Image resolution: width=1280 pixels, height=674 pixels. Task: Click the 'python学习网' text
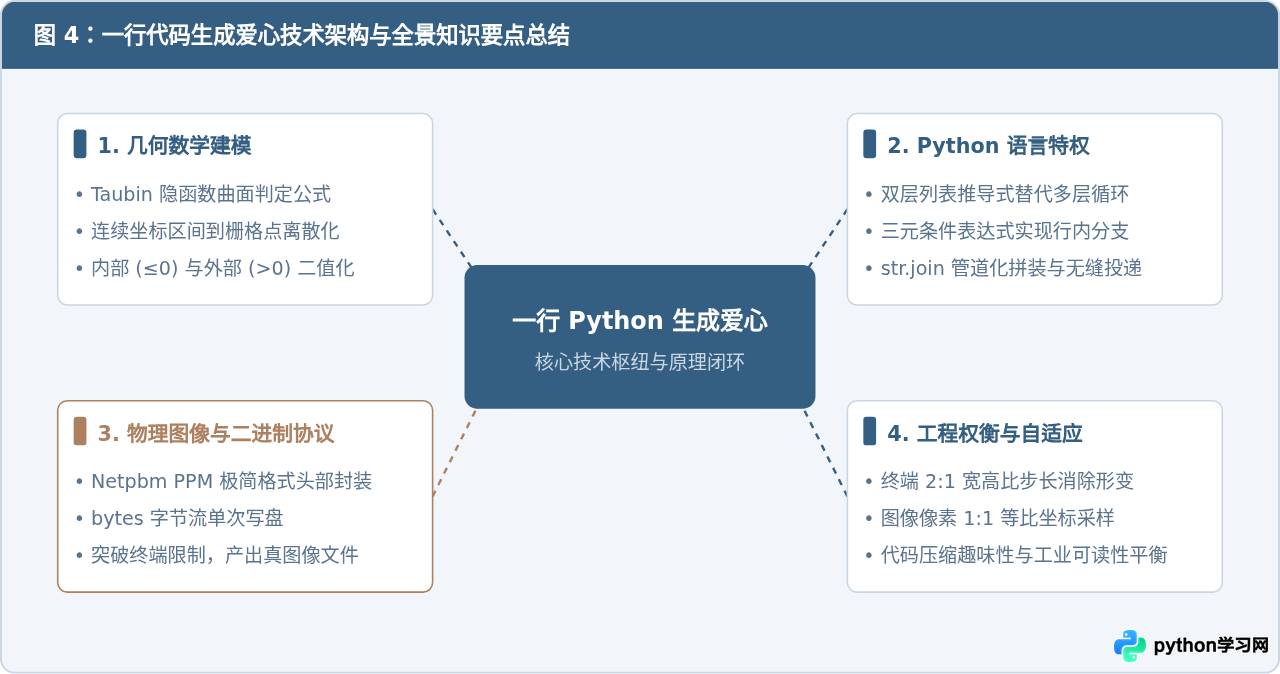pos(1211,646)
